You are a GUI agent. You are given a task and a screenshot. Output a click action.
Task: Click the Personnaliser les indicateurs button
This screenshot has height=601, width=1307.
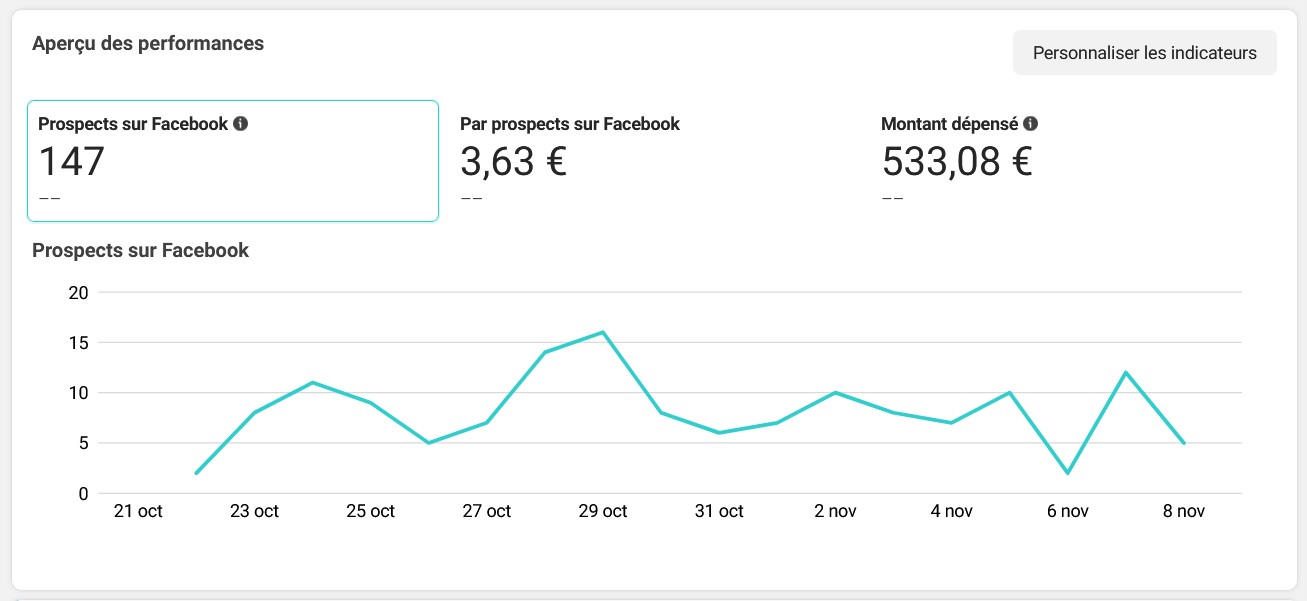[1144, 52]
